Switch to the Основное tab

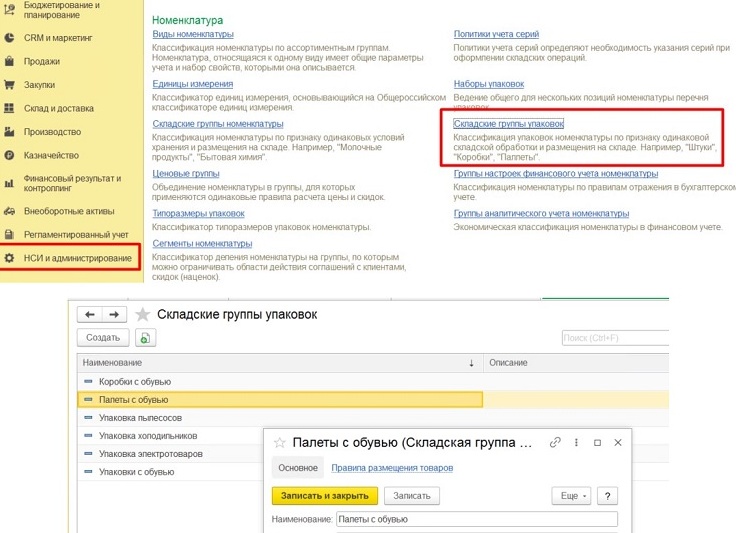click(x=298, y=468)
